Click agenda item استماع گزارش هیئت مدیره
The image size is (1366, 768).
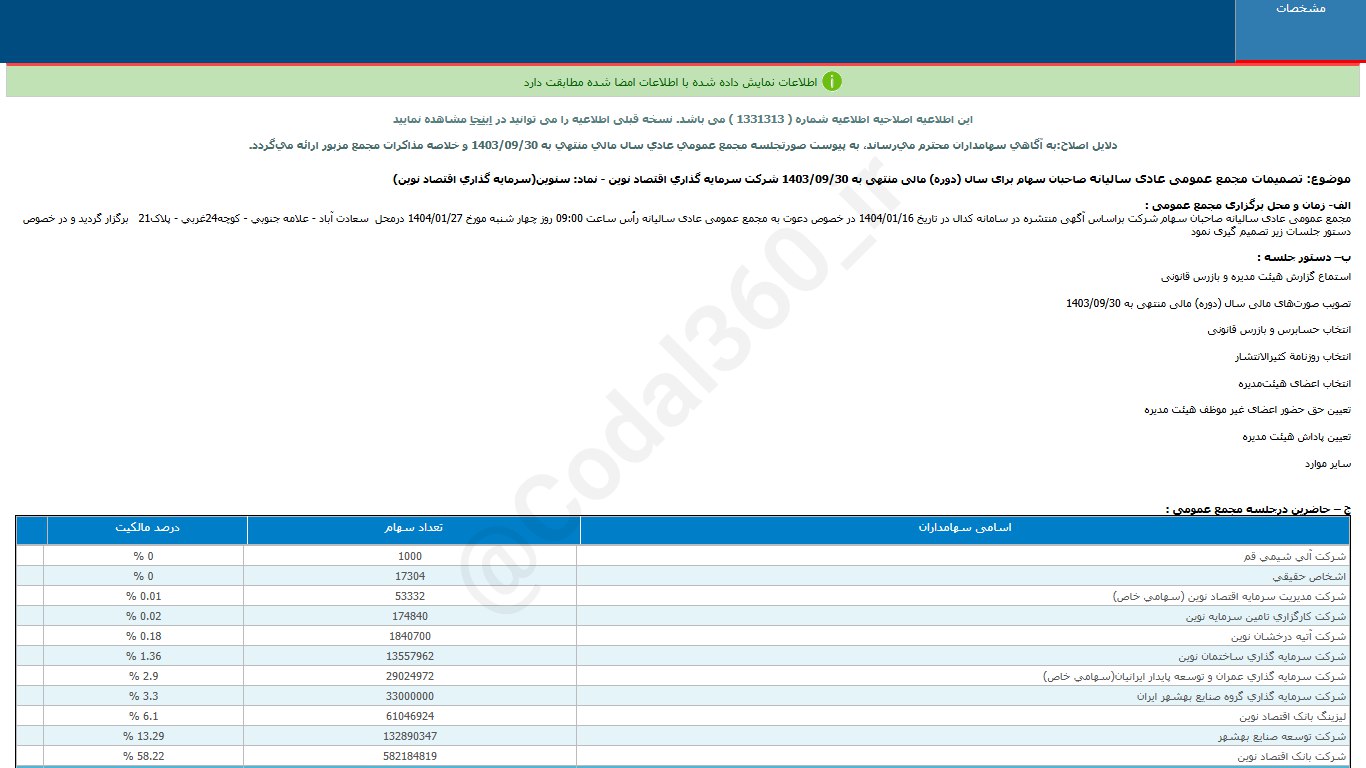coord(1256,276)
